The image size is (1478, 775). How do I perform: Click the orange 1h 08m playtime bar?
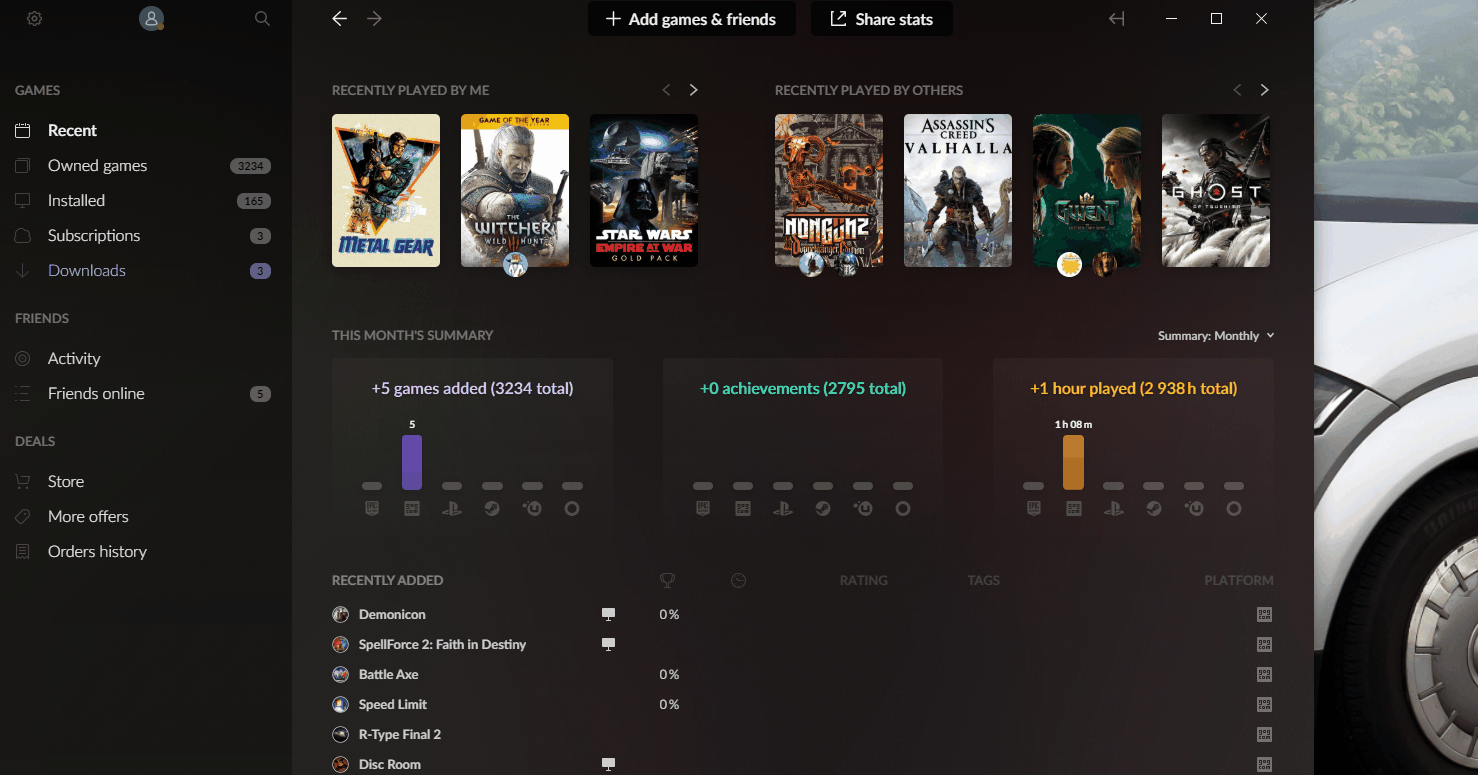1073,462
